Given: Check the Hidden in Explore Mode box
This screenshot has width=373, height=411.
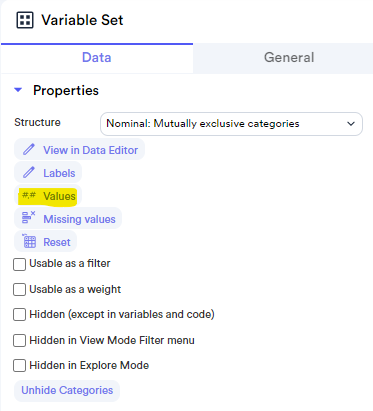Looking at the screenshot, I should (19, 365).
